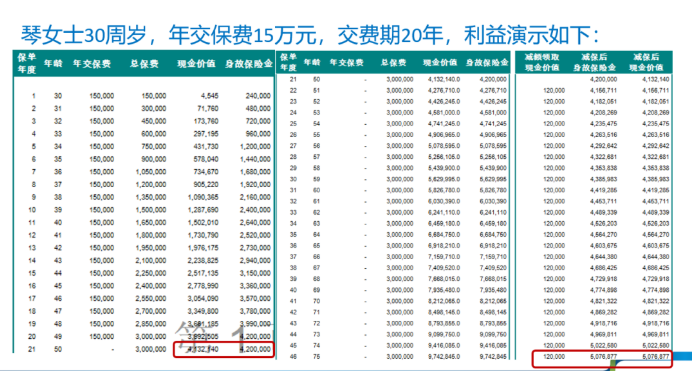The height and width of the screenshot is (388, 694).
Task: Click the slide title beginning 琴女士30周岁
Action: (x=310, y=35)
